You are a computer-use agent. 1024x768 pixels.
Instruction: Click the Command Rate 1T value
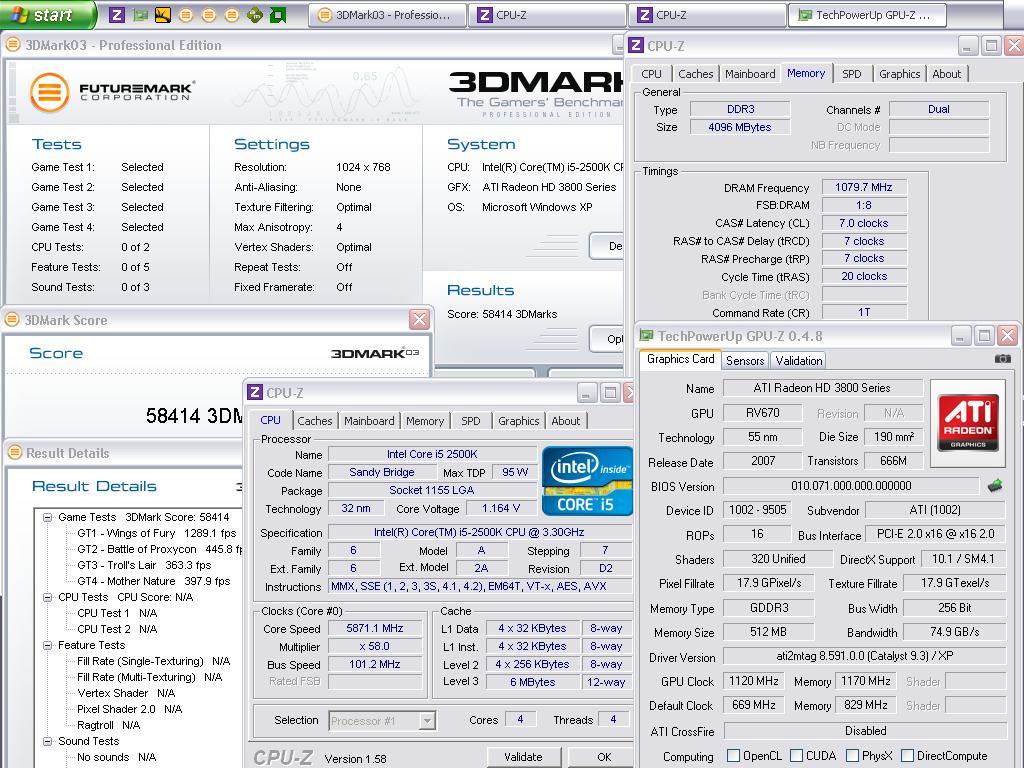(x=863, y=312)
